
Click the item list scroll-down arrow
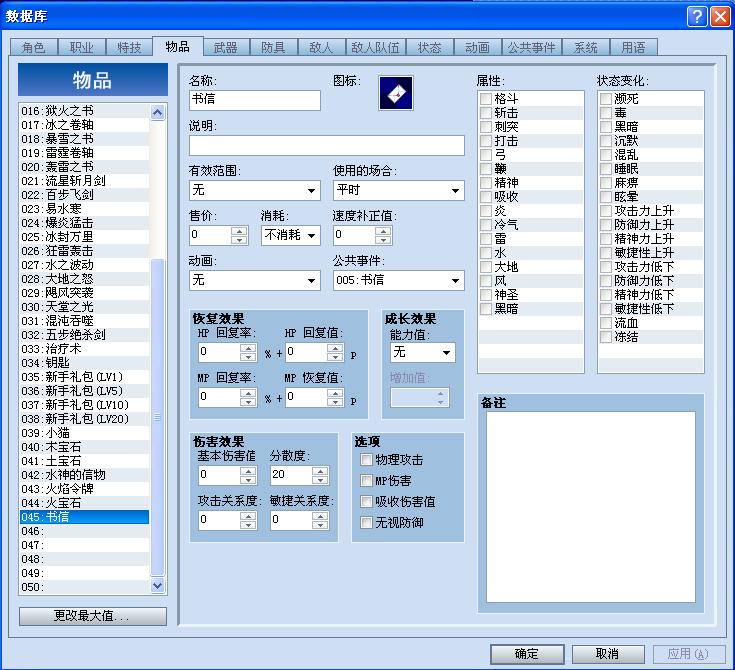(158, 586)
